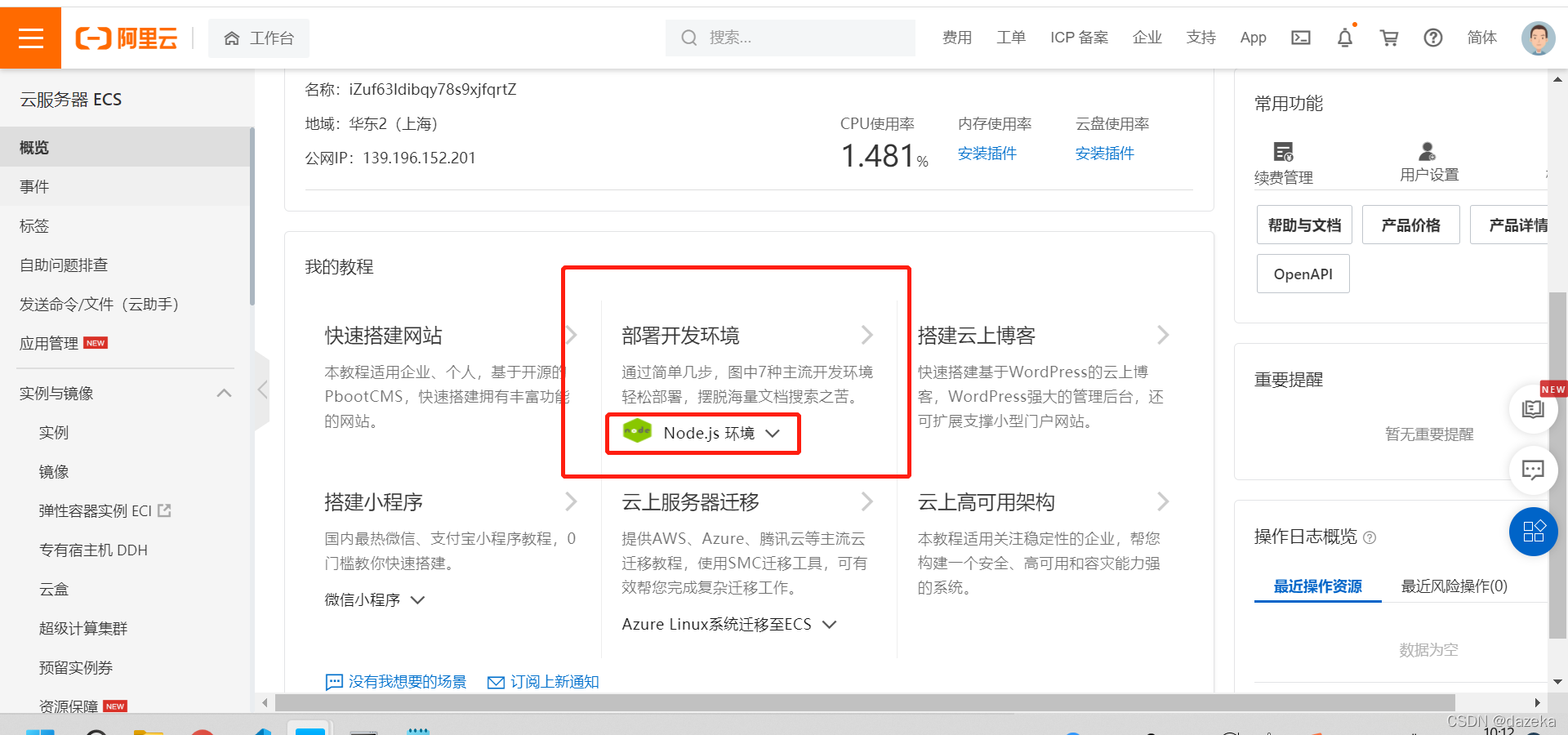Open 云上高可用架构 tutorial arrow
Screen dimensions: 1568x735
tap(1163, 501)
